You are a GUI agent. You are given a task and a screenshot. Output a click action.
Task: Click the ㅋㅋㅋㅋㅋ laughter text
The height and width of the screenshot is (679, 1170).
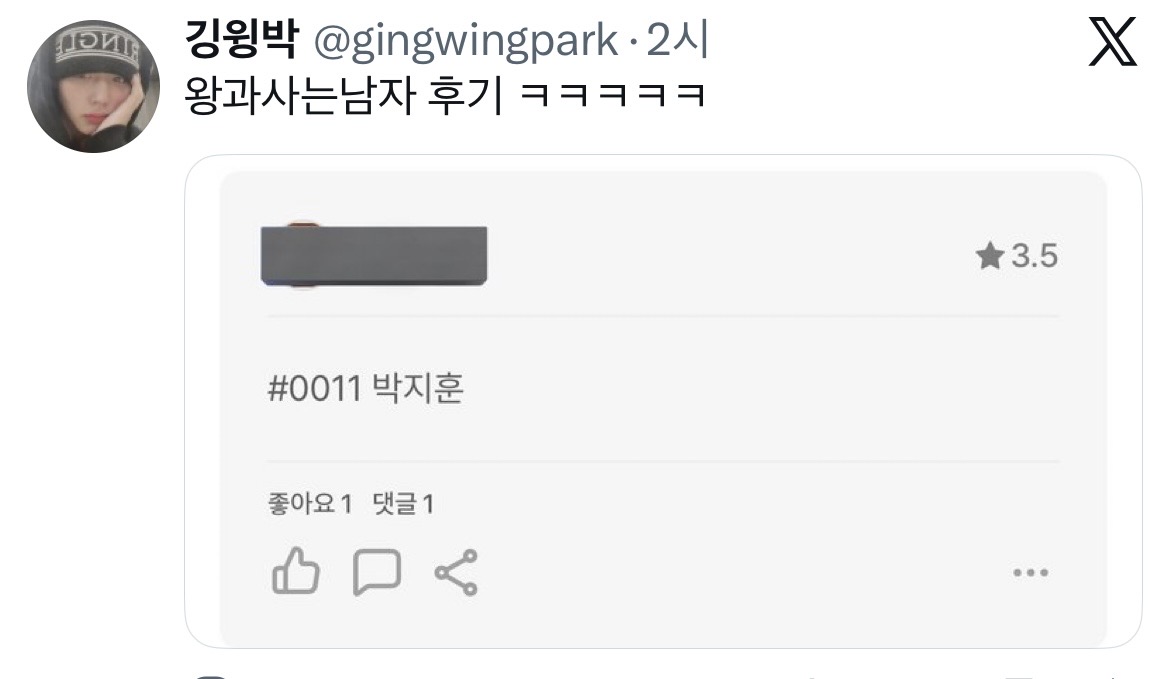(x=612, y=96)
